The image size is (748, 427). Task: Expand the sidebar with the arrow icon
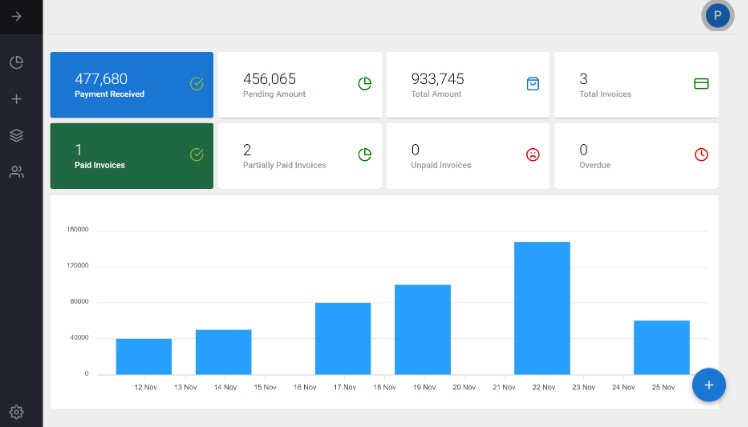(x=16, y=16)
